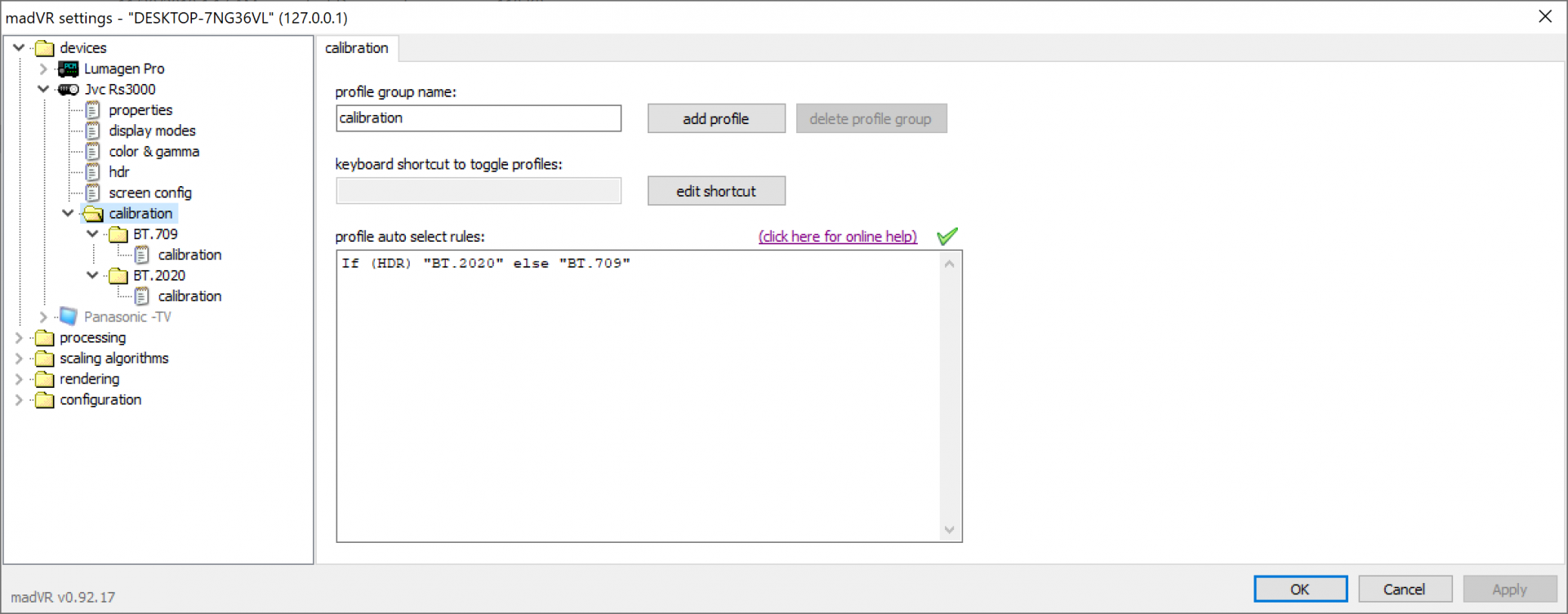This screenshot has width=1568, height=614.
Task: Collapse the BT.709 profile node
Action: click(x=92, y=234)
